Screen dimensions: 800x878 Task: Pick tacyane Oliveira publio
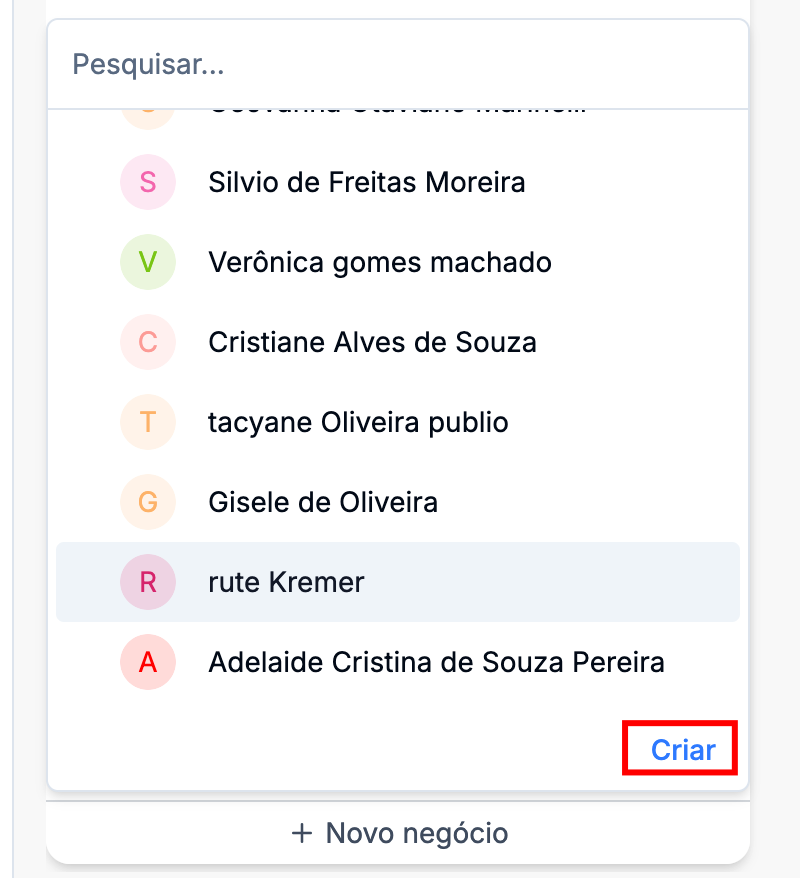[x=358, y=422]
